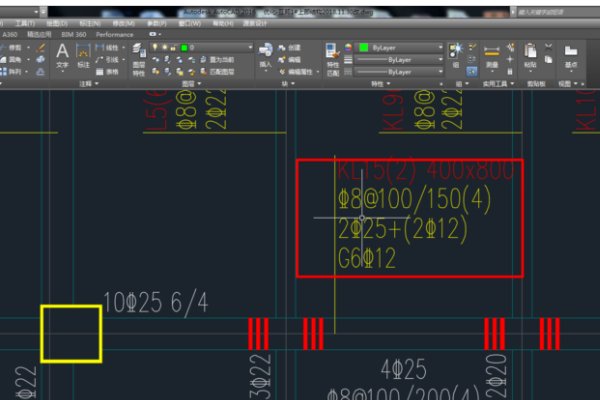Screen dimensions: 600x400
Task: Open the ByLayer color dropdown
Action: point(440,47)
